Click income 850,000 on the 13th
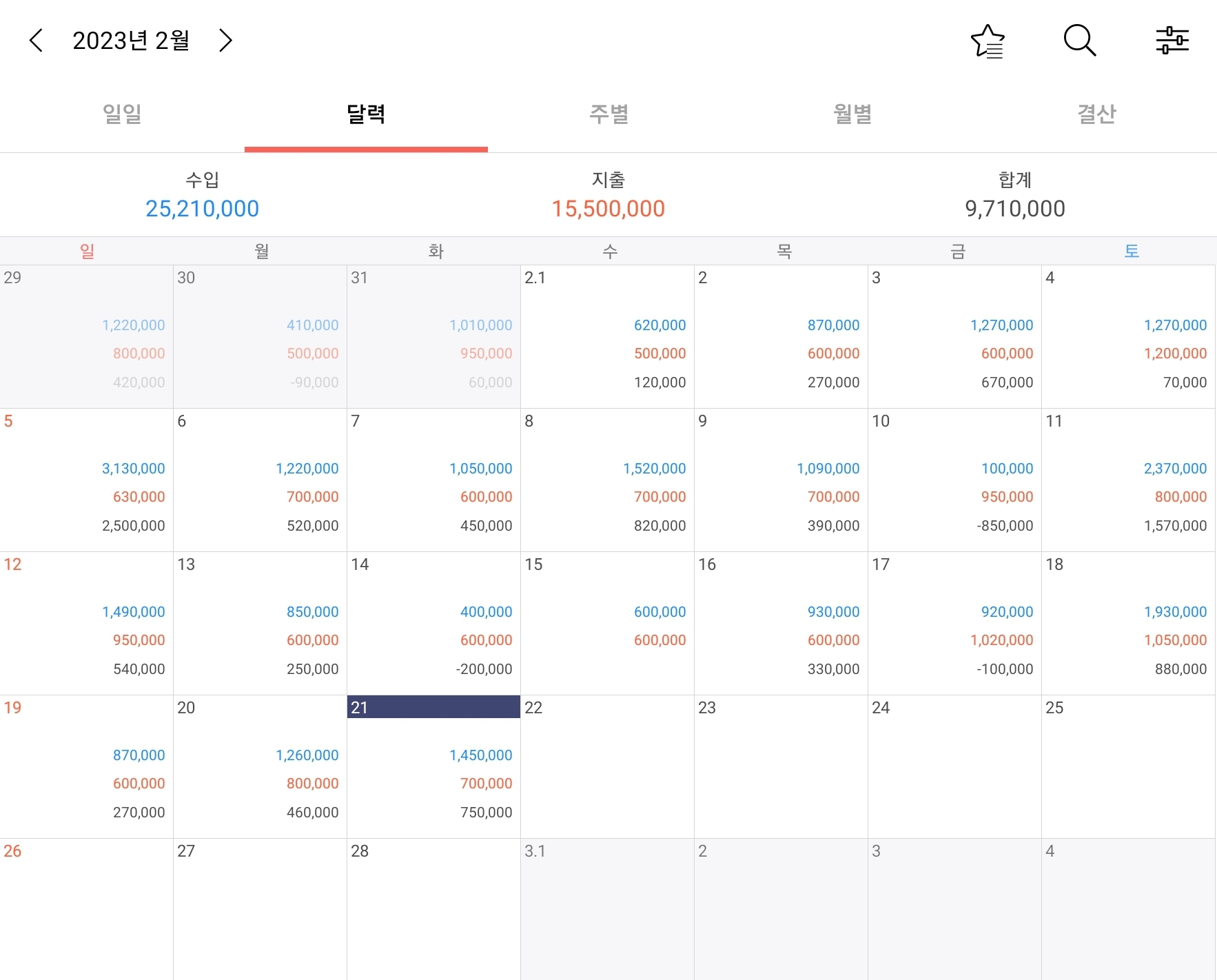This screenshot has height=980, width=1217. pos(313,612)
